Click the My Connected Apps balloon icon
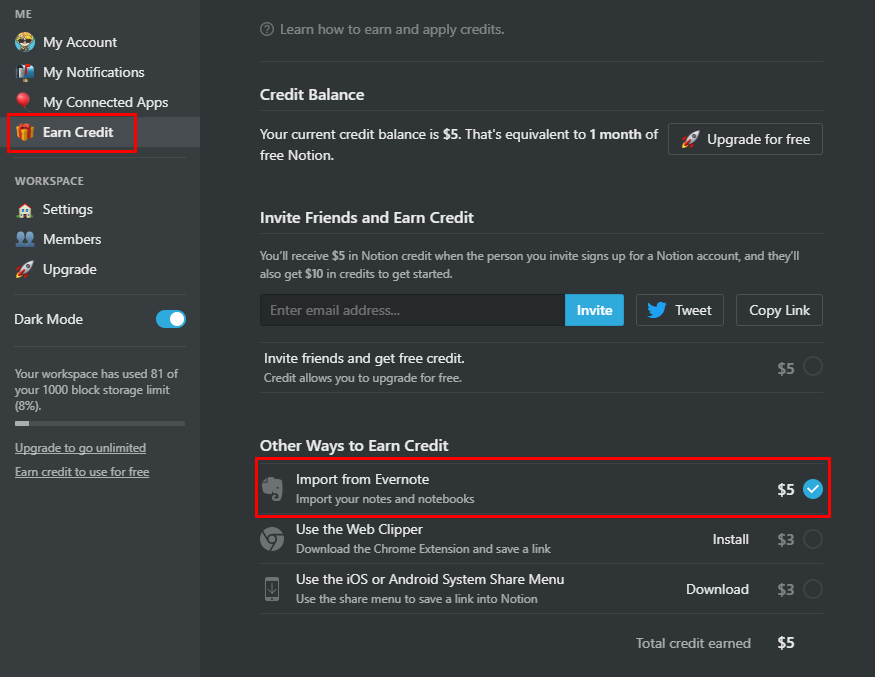This screenshot has height=677, width=875. click(x=23, y=101)
